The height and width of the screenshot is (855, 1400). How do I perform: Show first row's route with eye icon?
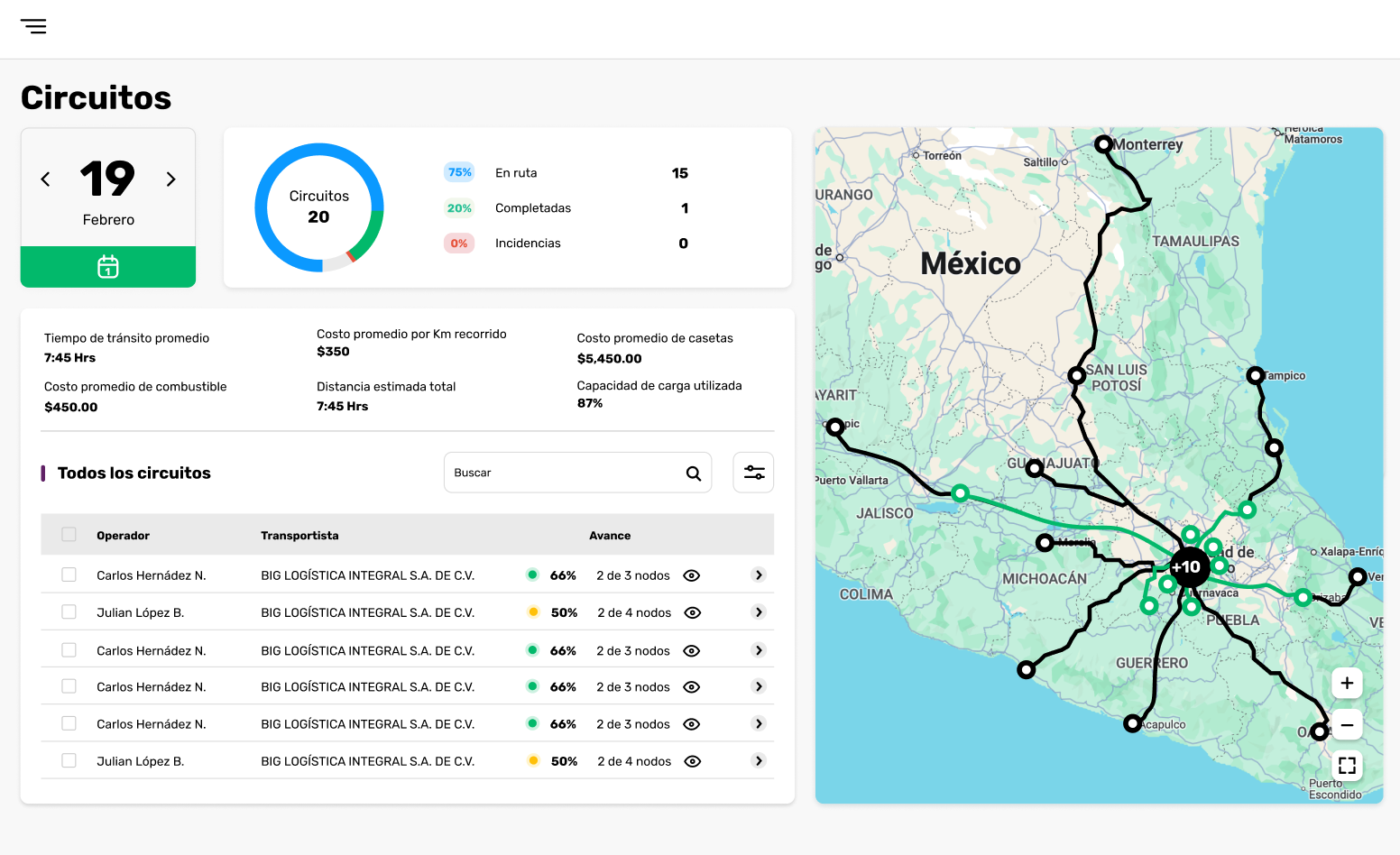click(692, 575)
